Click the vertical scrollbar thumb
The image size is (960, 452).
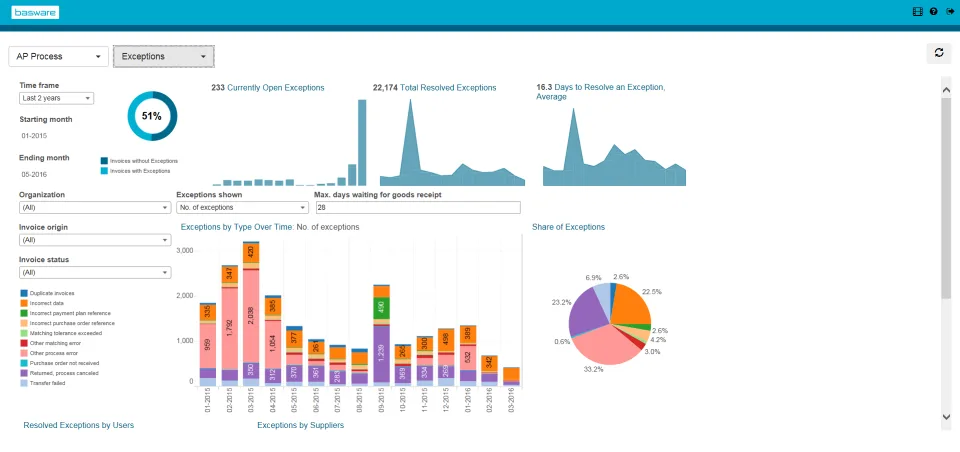[x=947, y=198]
